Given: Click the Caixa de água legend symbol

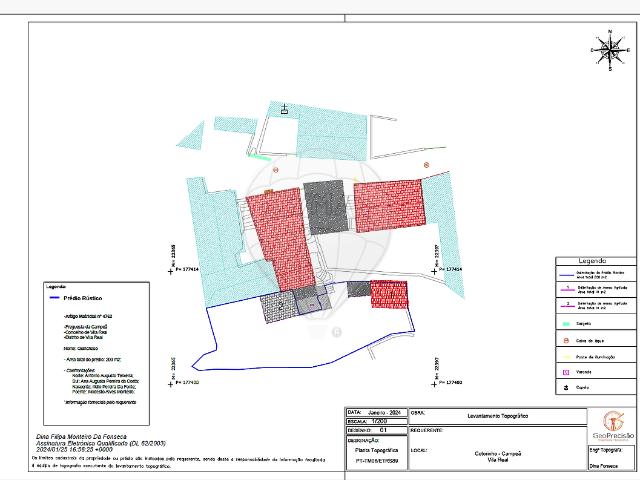Looking at the screenshot, I should [x=566, y=340].
